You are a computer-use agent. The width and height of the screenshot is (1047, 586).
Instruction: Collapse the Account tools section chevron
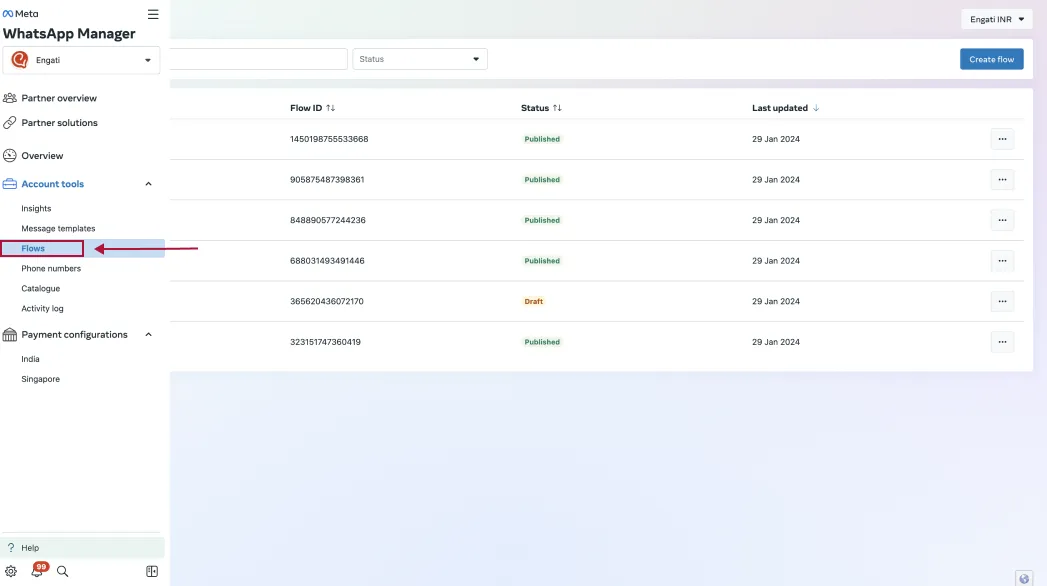point(148,184)
